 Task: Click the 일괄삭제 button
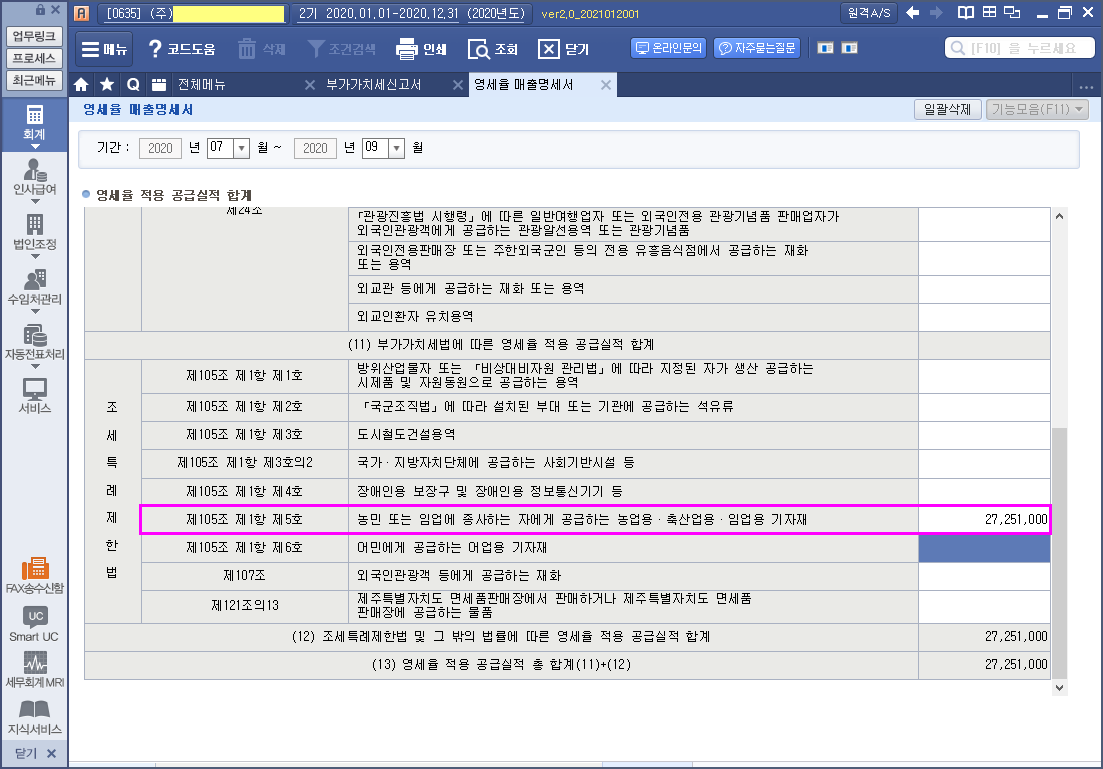pos(948,109)
